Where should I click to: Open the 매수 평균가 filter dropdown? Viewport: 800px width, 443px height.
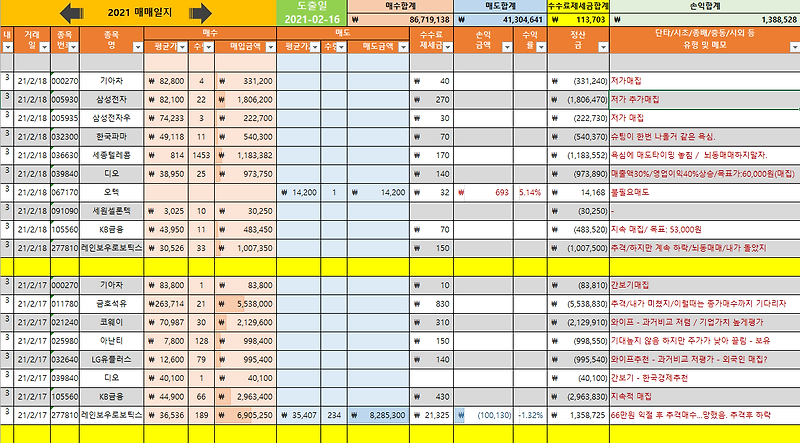pos(182,47)
